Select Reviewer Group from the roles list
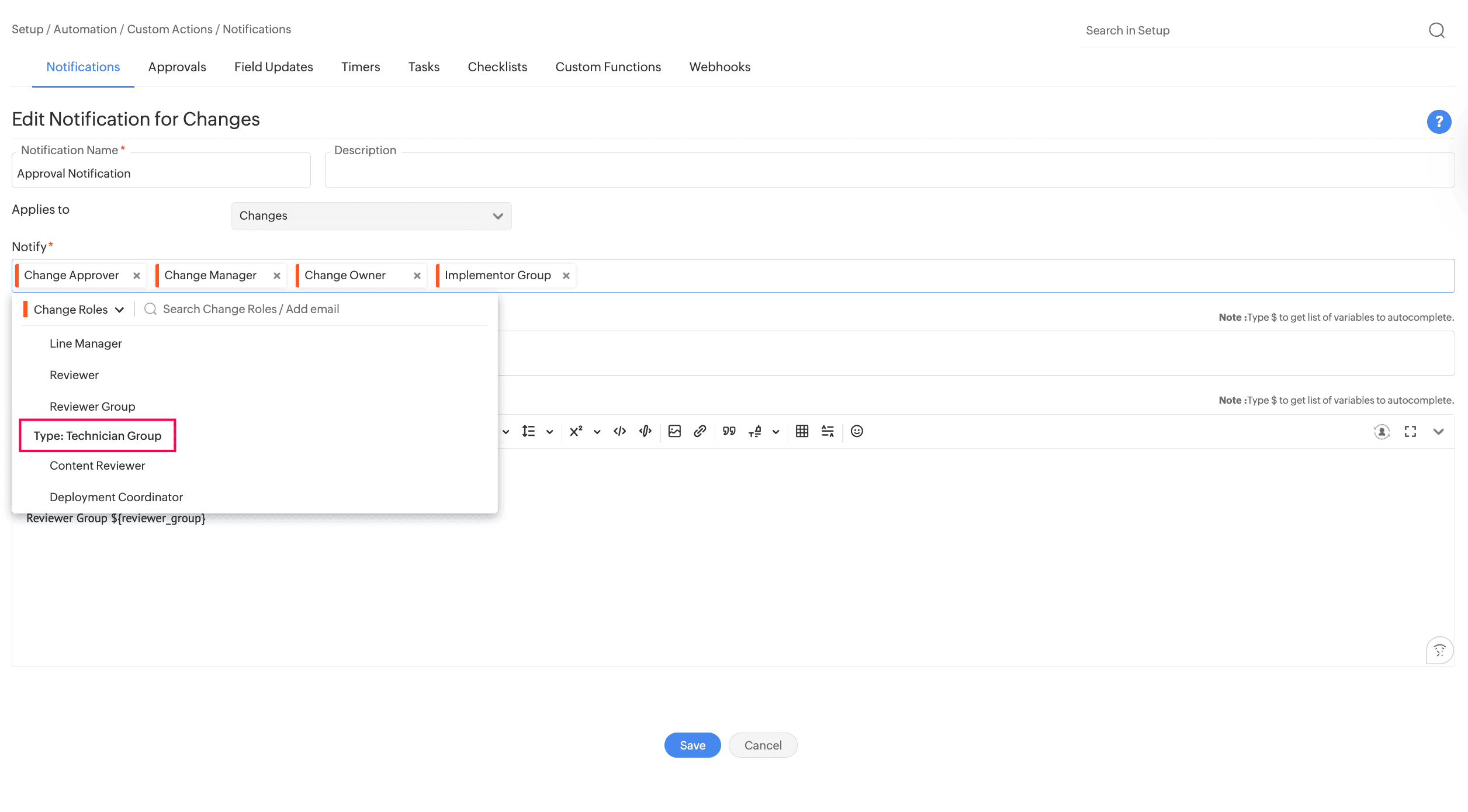This screenshot has width=1468, height=812. click(x=92, y=407)
